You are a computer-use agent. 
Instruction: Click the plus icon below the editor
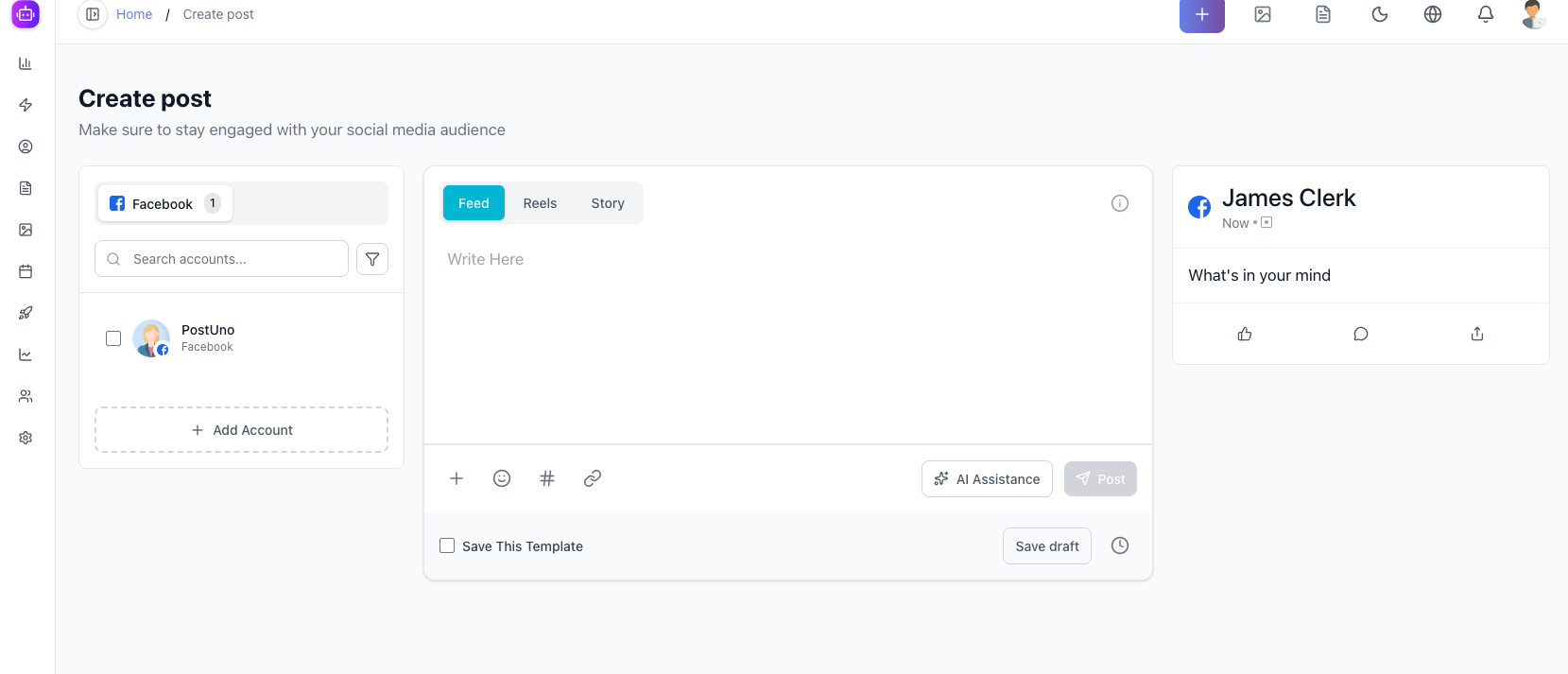(x=457, y=478)
